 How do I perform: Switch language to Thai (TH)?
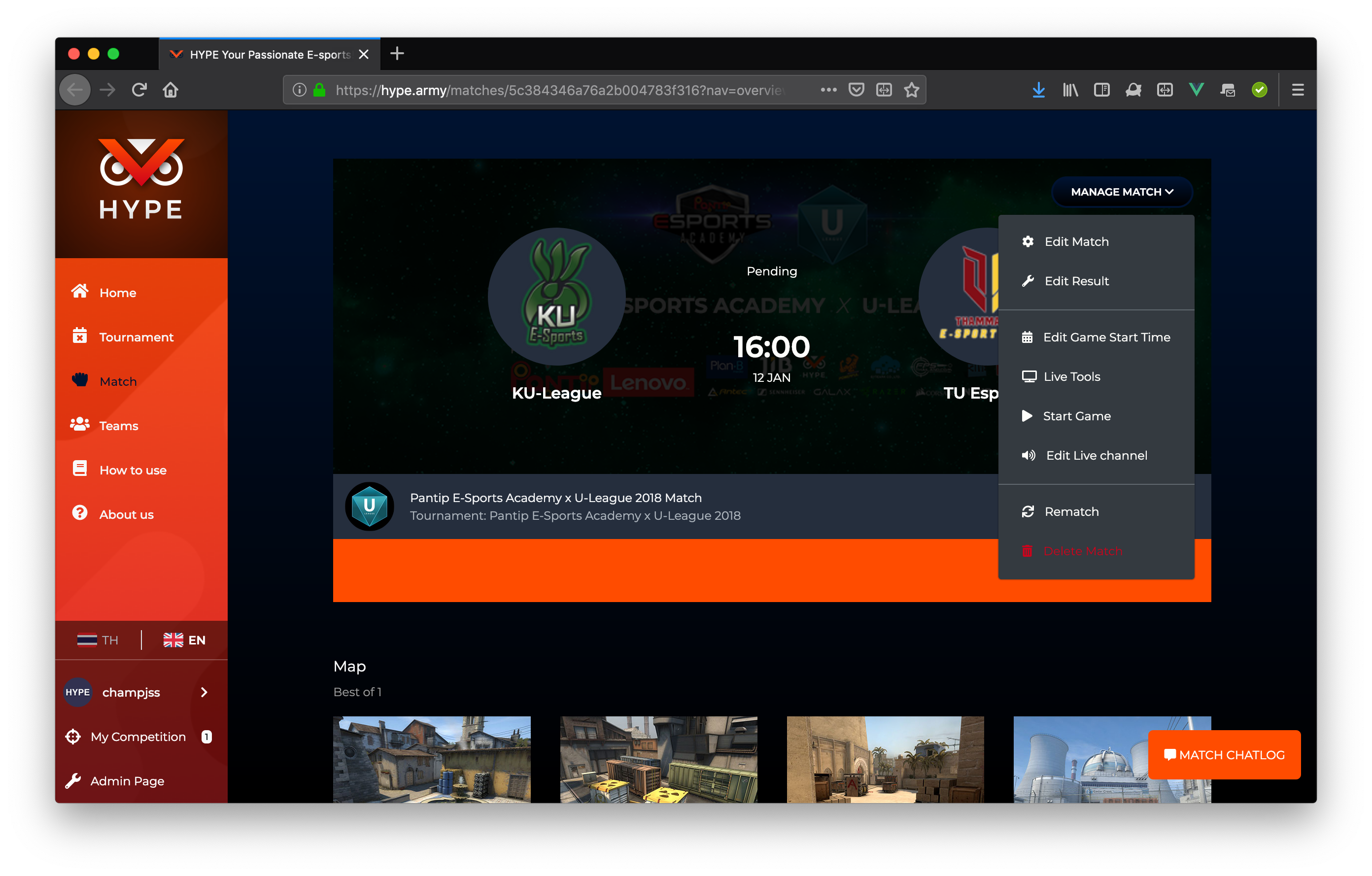98,640
